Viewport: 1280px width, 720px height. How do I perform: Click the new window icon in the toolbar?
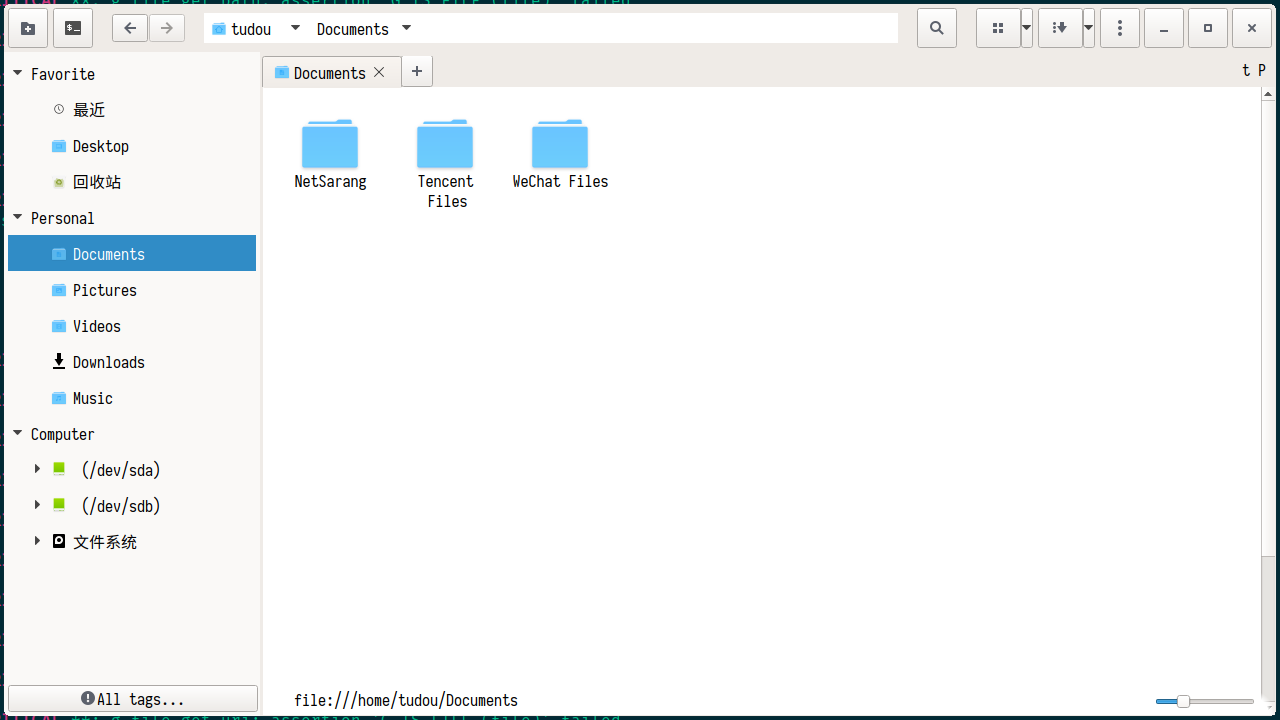click(28, 28)
